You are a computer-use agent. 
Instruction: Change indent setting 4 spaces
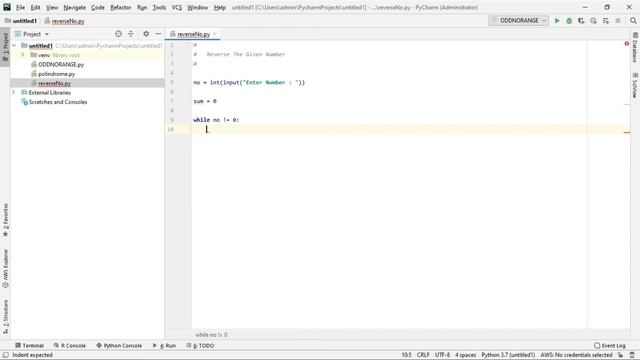465,355
